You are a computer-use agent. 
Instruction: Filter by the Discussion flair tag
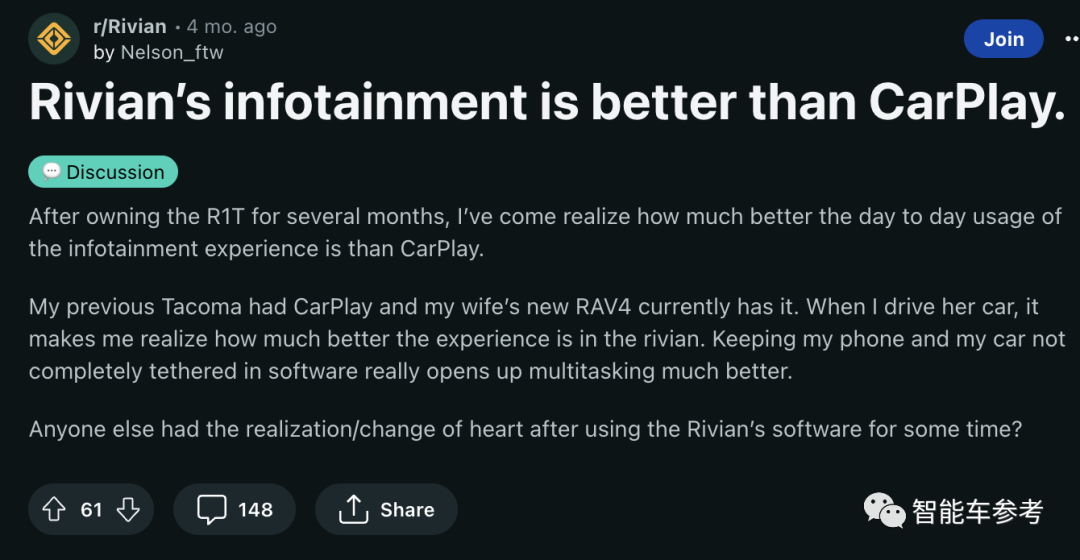click(x=103, y=172)
